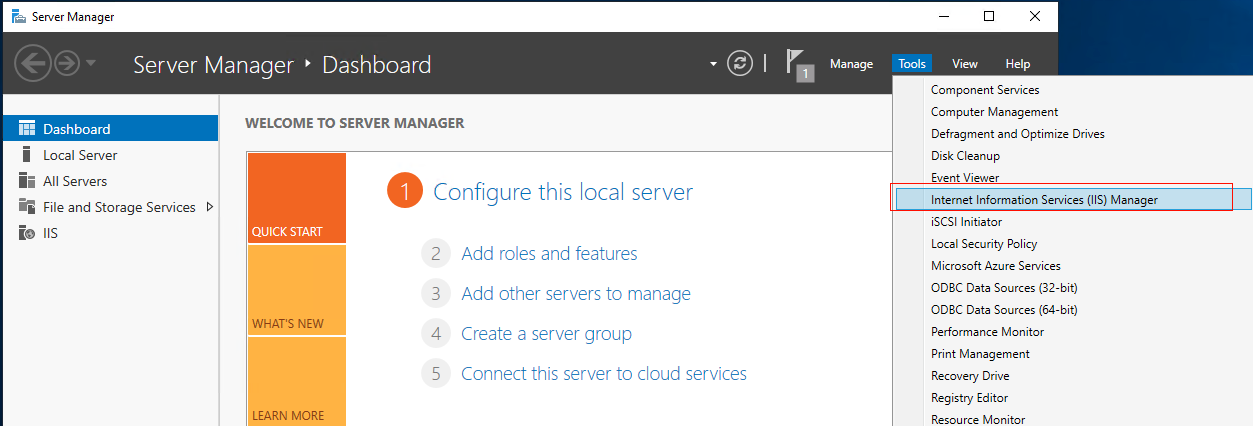Open Defragment and Optimize Drives

pos(1017,134)
